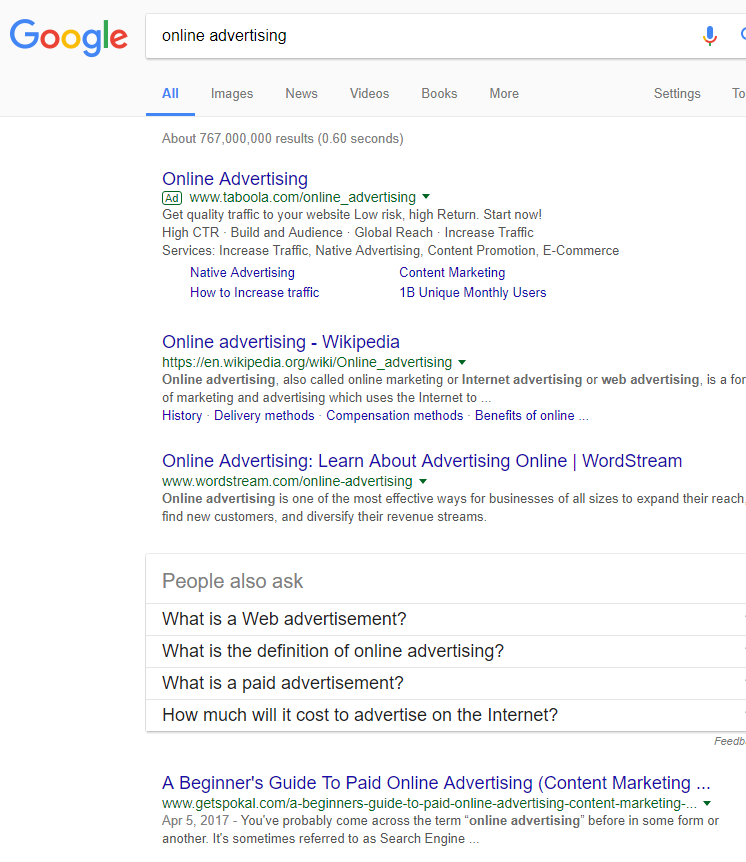Screen dimensions: 746x862
Task: Open the Books tab
Action: click(439, 93)
